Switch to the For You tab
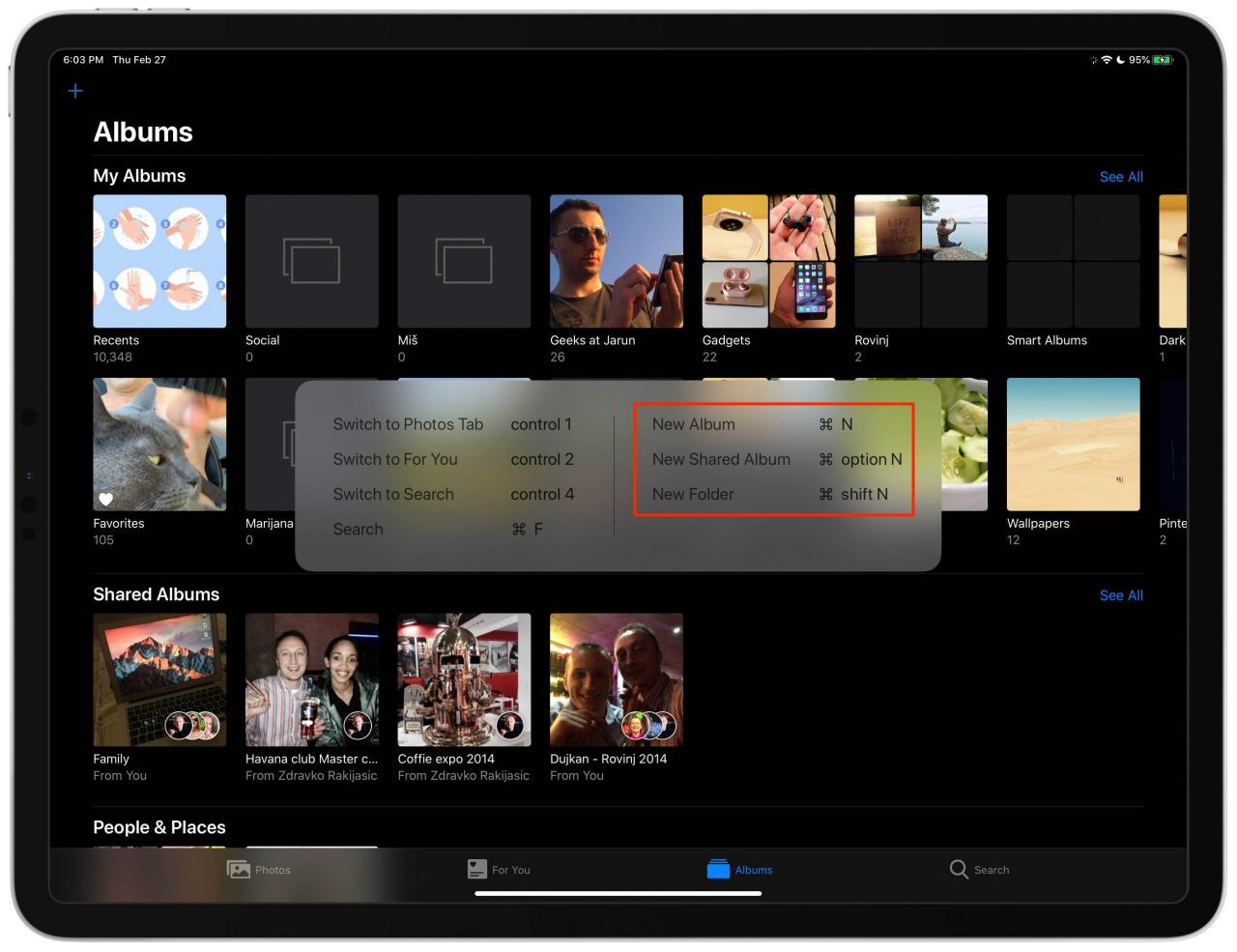This screenshot has height=952, width=1237. point(499,870)
